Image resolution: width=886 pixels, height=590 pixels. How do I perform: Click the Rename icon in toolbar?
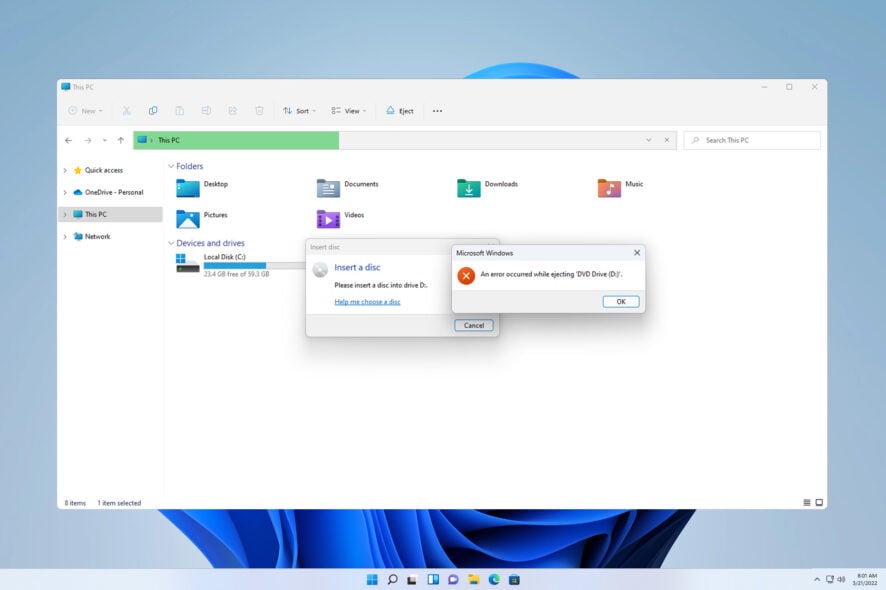click(206, 111)
